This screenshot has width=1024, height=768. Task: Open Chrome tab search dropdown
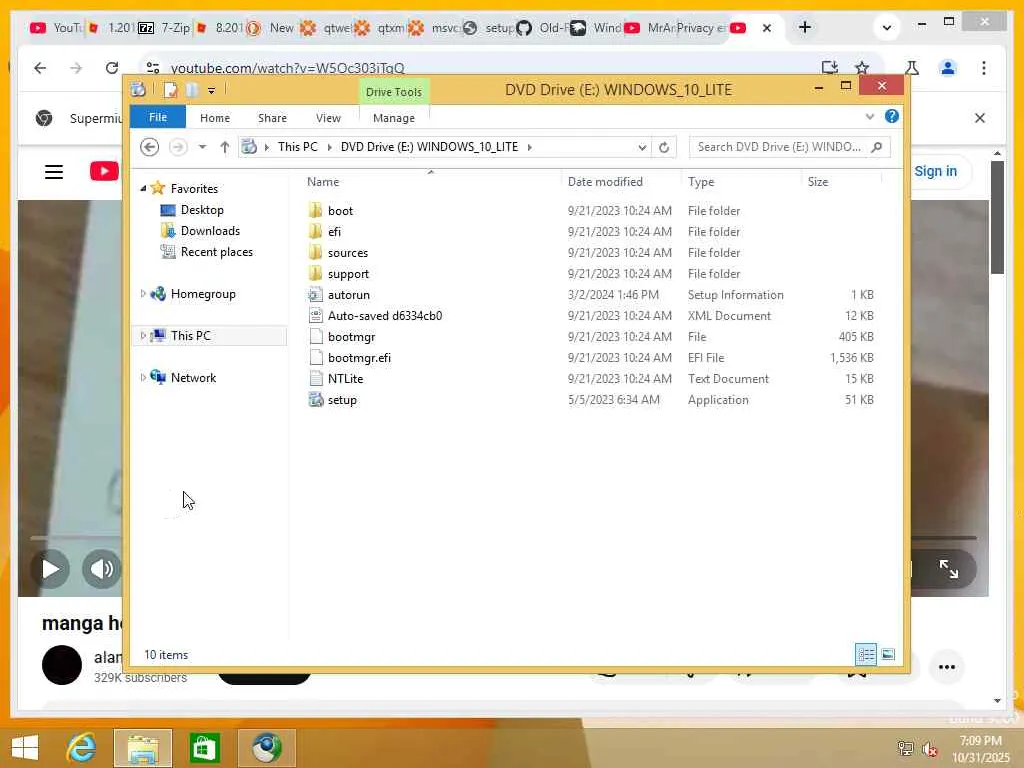[x=886, y=27]
